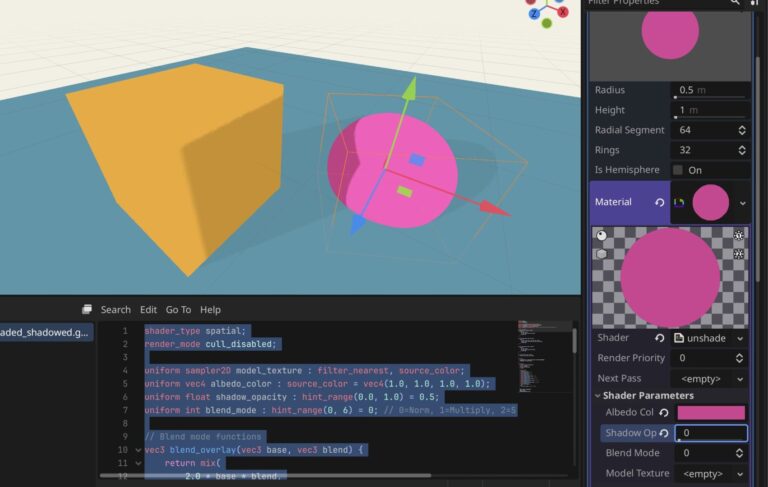
Task: Toggle the first light in material preview
Action: point(739,236)
